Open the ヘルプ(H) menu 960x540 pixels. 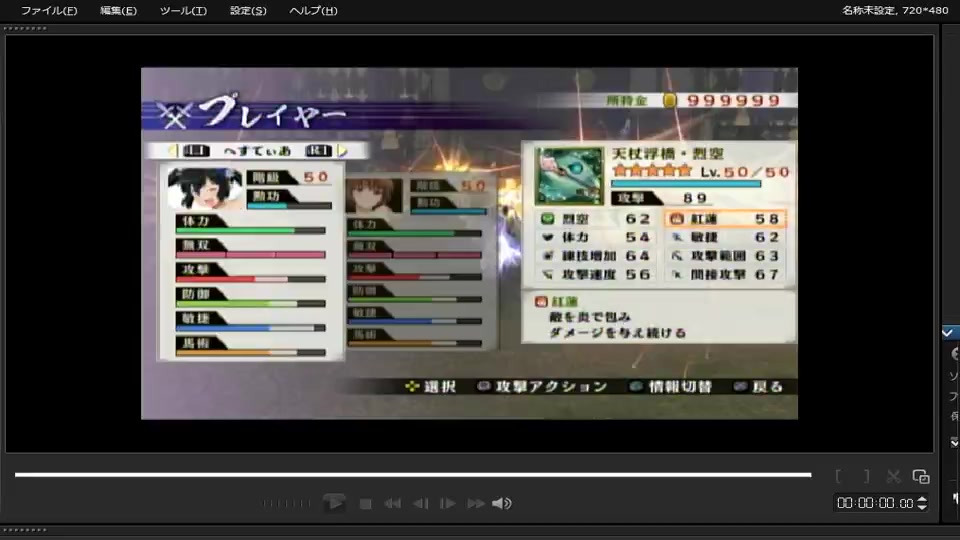[313, 10]
